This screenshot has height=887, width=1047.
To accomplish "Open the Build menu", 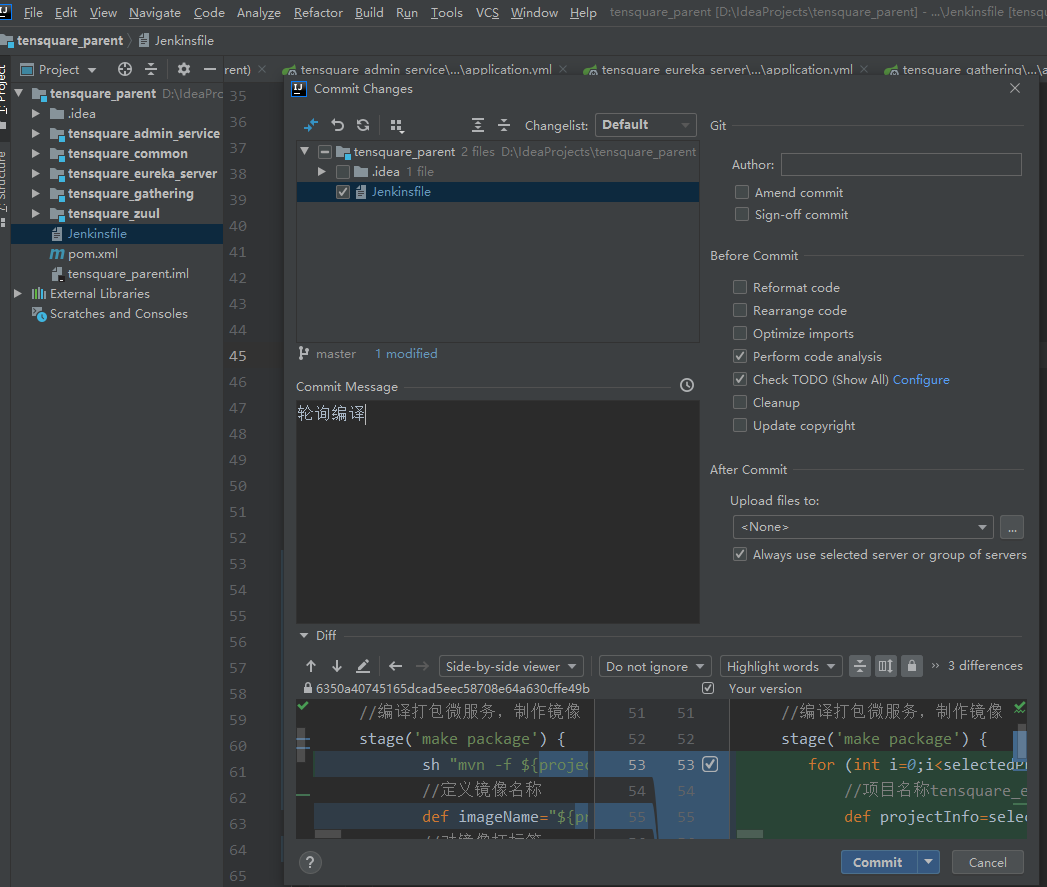I will coord(369,13).
